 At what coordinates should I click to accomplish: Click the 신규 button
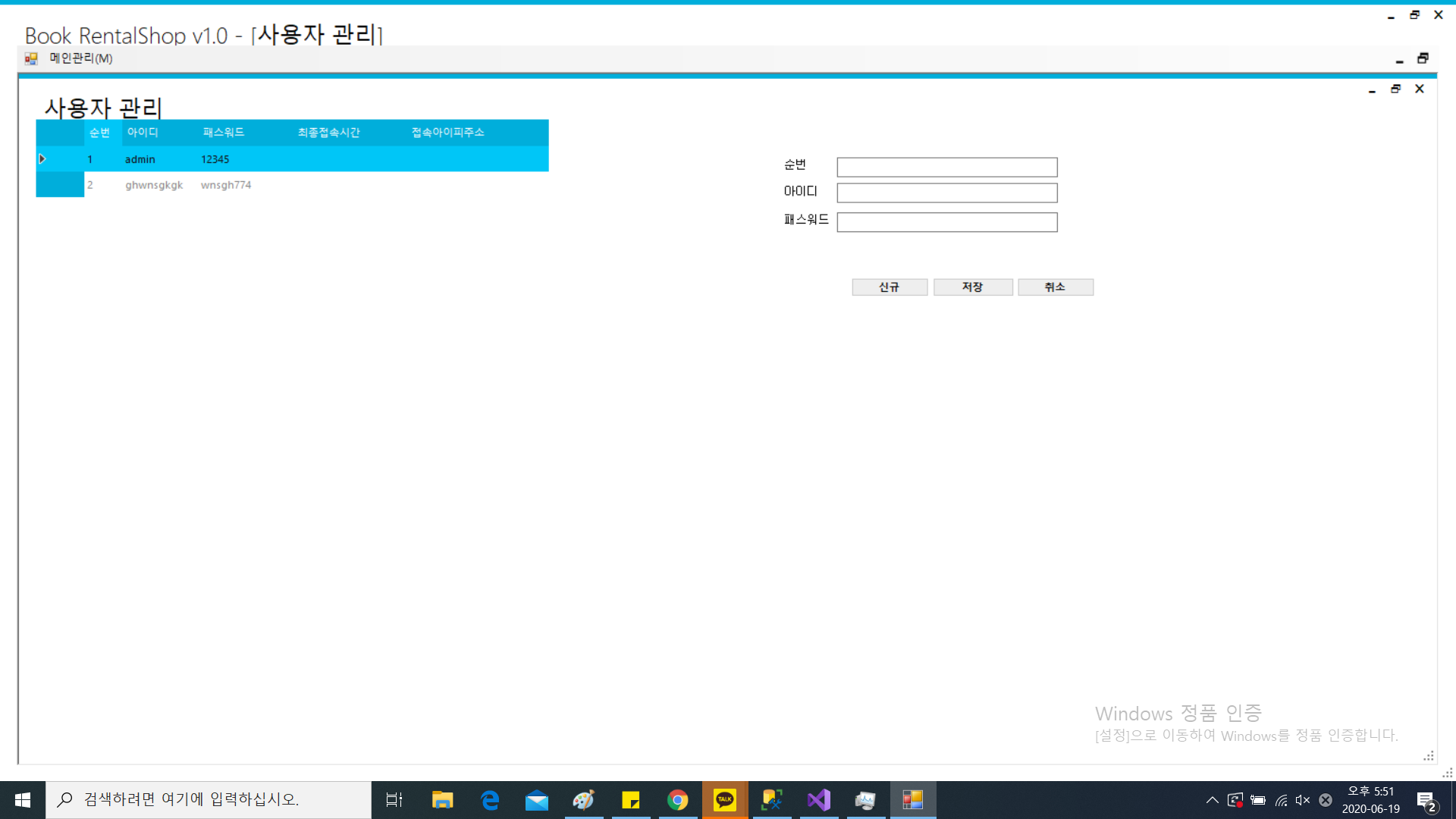pos(889,287)
